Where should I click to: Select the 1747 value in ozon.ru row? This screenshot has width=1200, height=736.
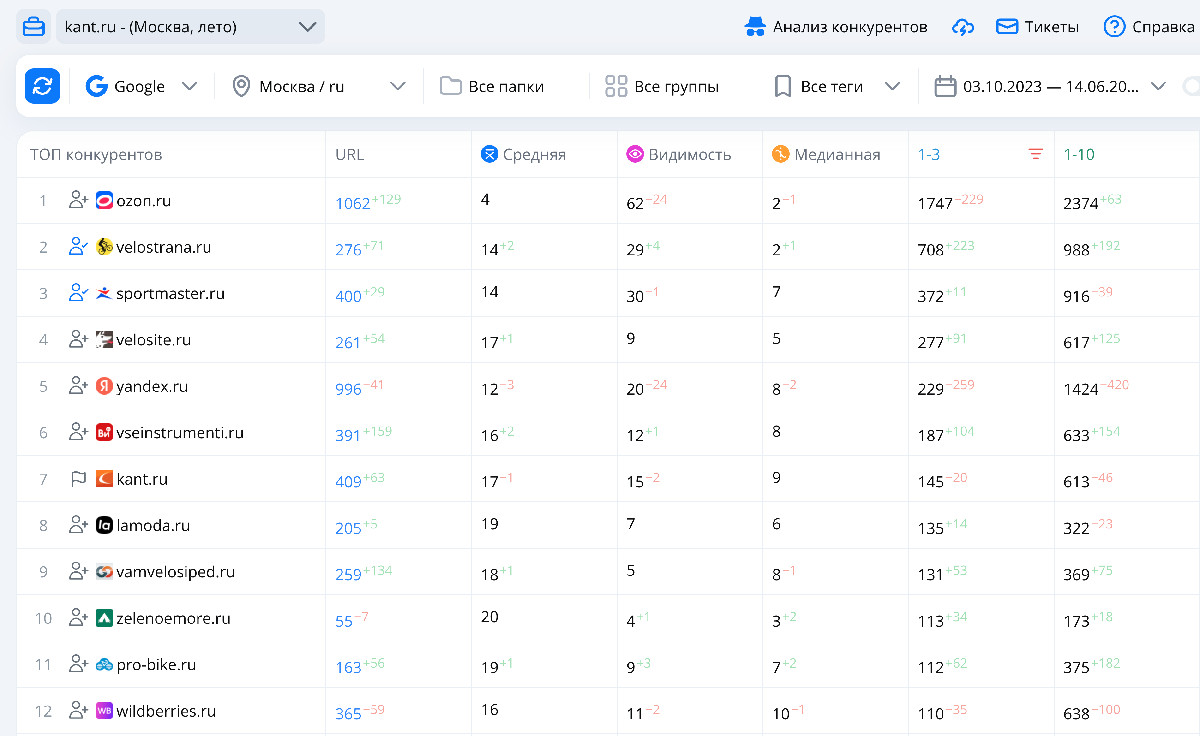tap(937, 204)
